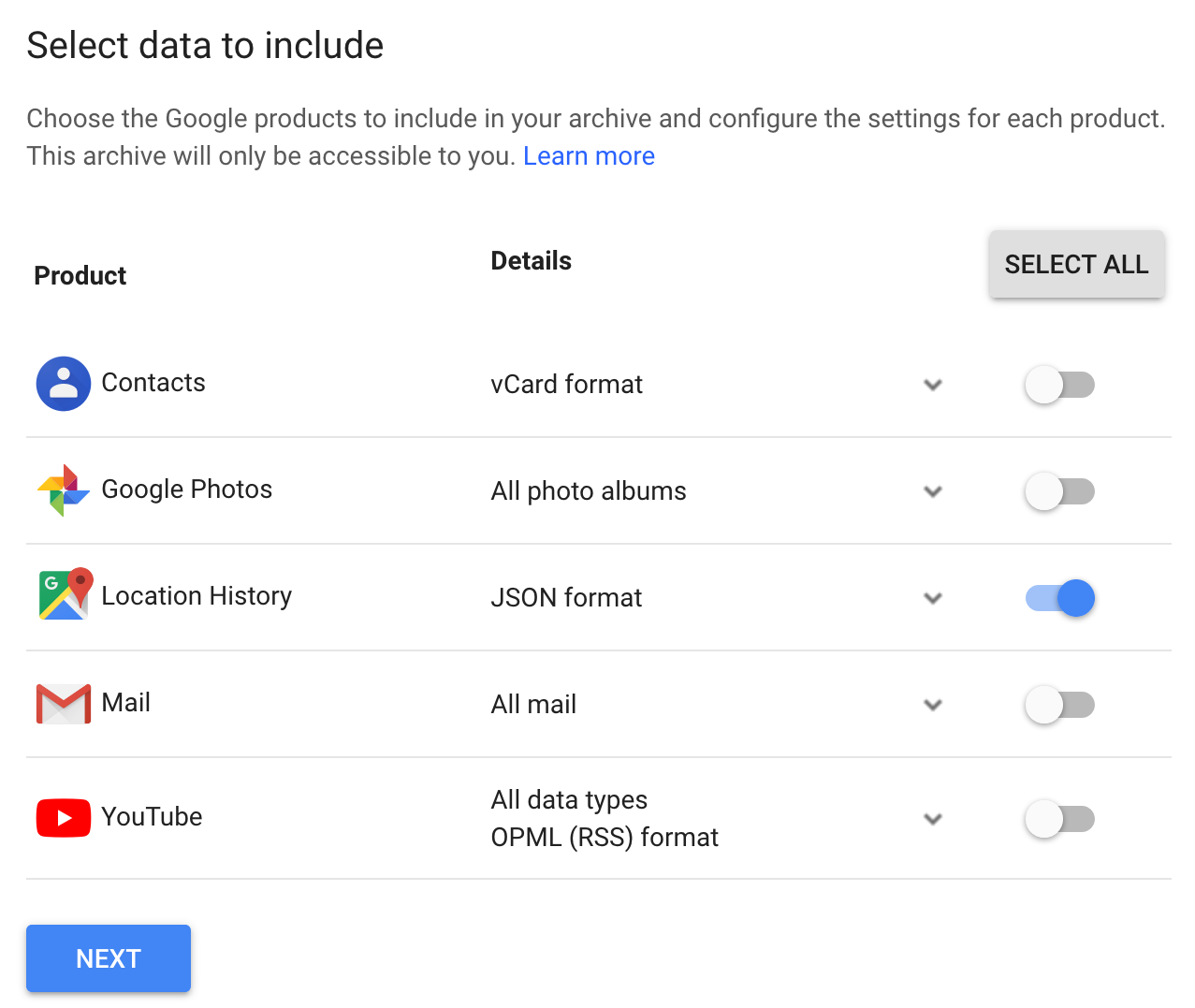Click the Location History product label
This screenshot has width=1195, height=1008.
[x=197, y=596]
